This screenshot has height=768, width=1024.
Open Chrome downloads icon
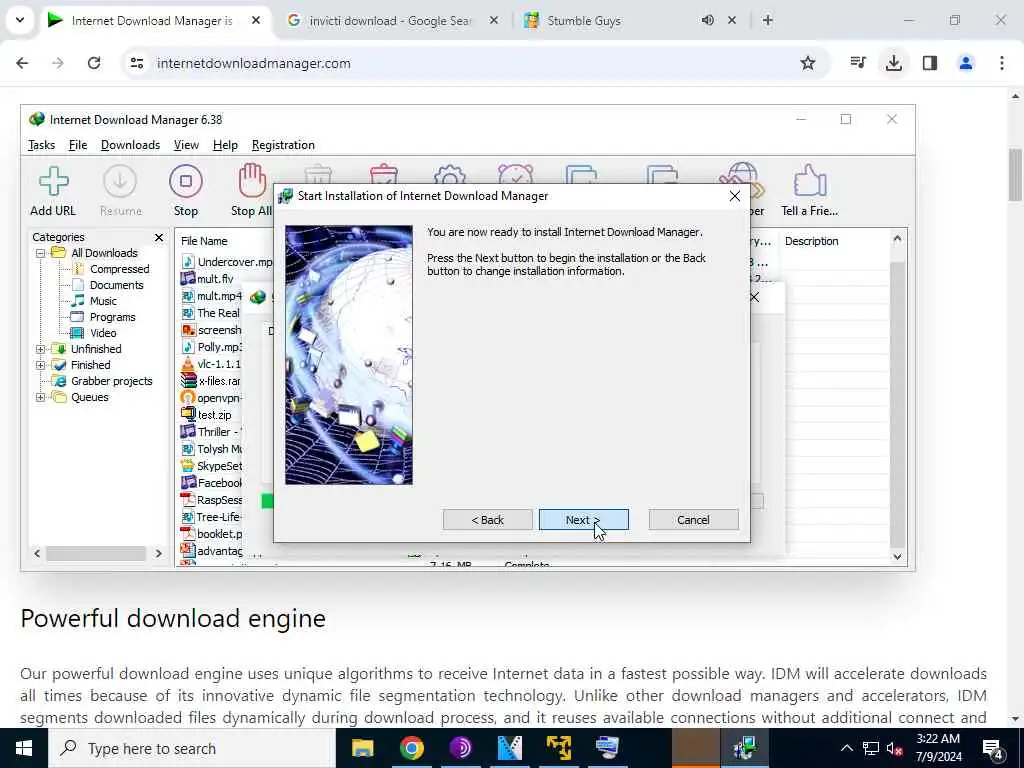coord(894,63)
